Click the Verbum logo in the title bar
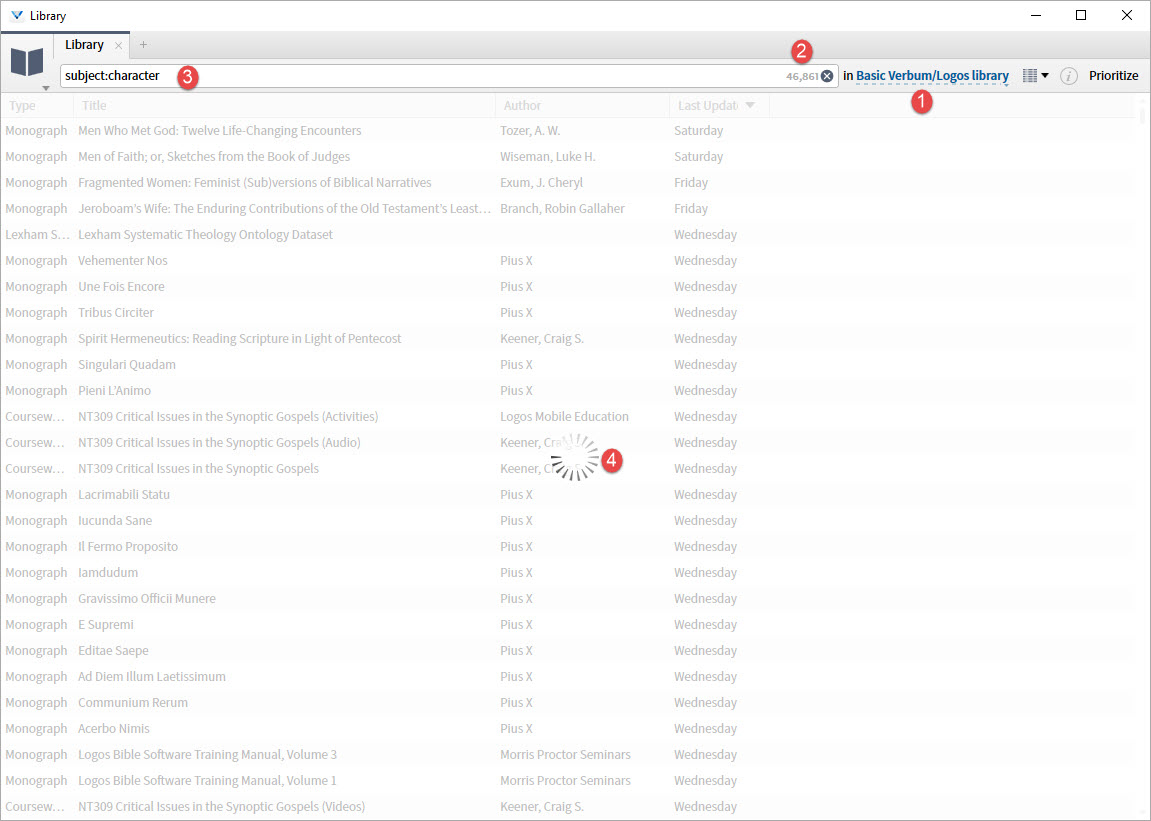1151x821 pixels. [x=17, y=15]
